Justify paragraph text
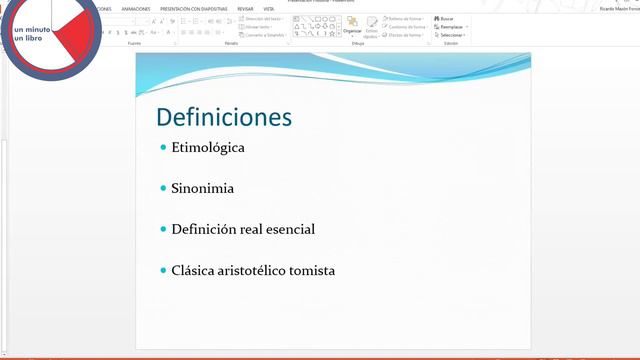The width and height of the screenshot is (640, 360). pyautogui.click(x=207, y=32)
